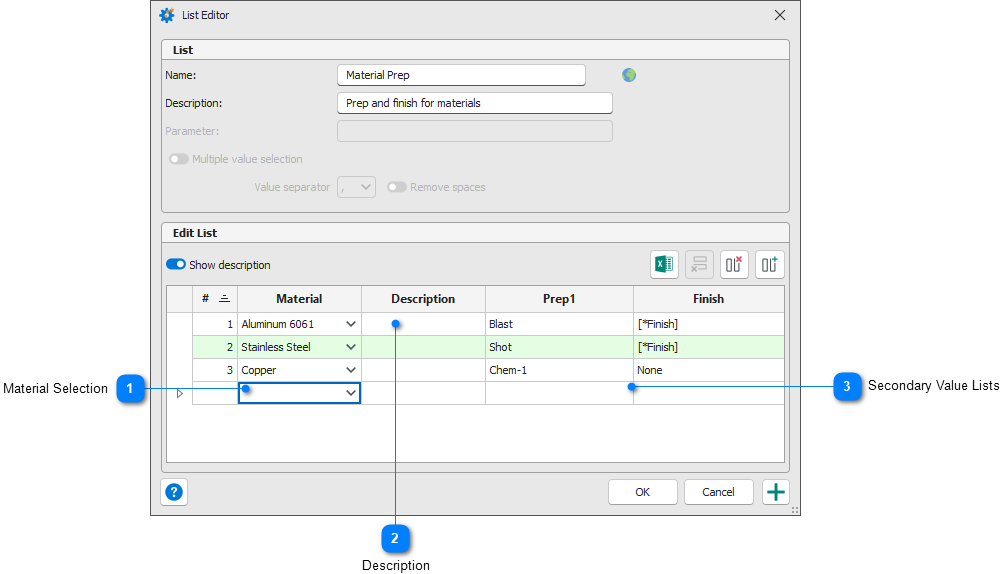Viewport: 1003px width, 574px height.
Task: Select the Shot cell
Action: [560, 347]
